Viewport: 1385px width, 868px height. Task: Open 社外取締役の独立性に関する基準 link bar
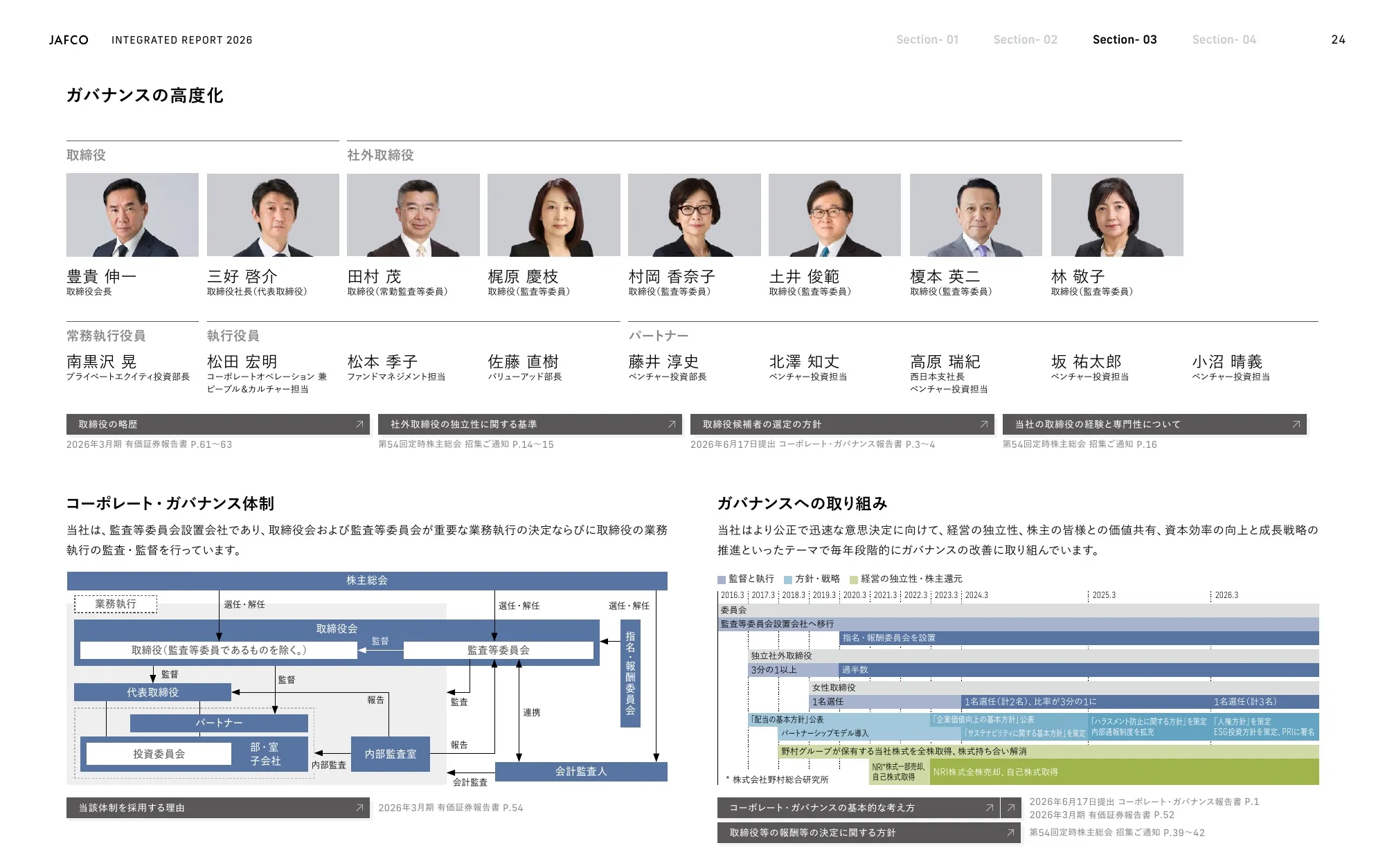530,424
